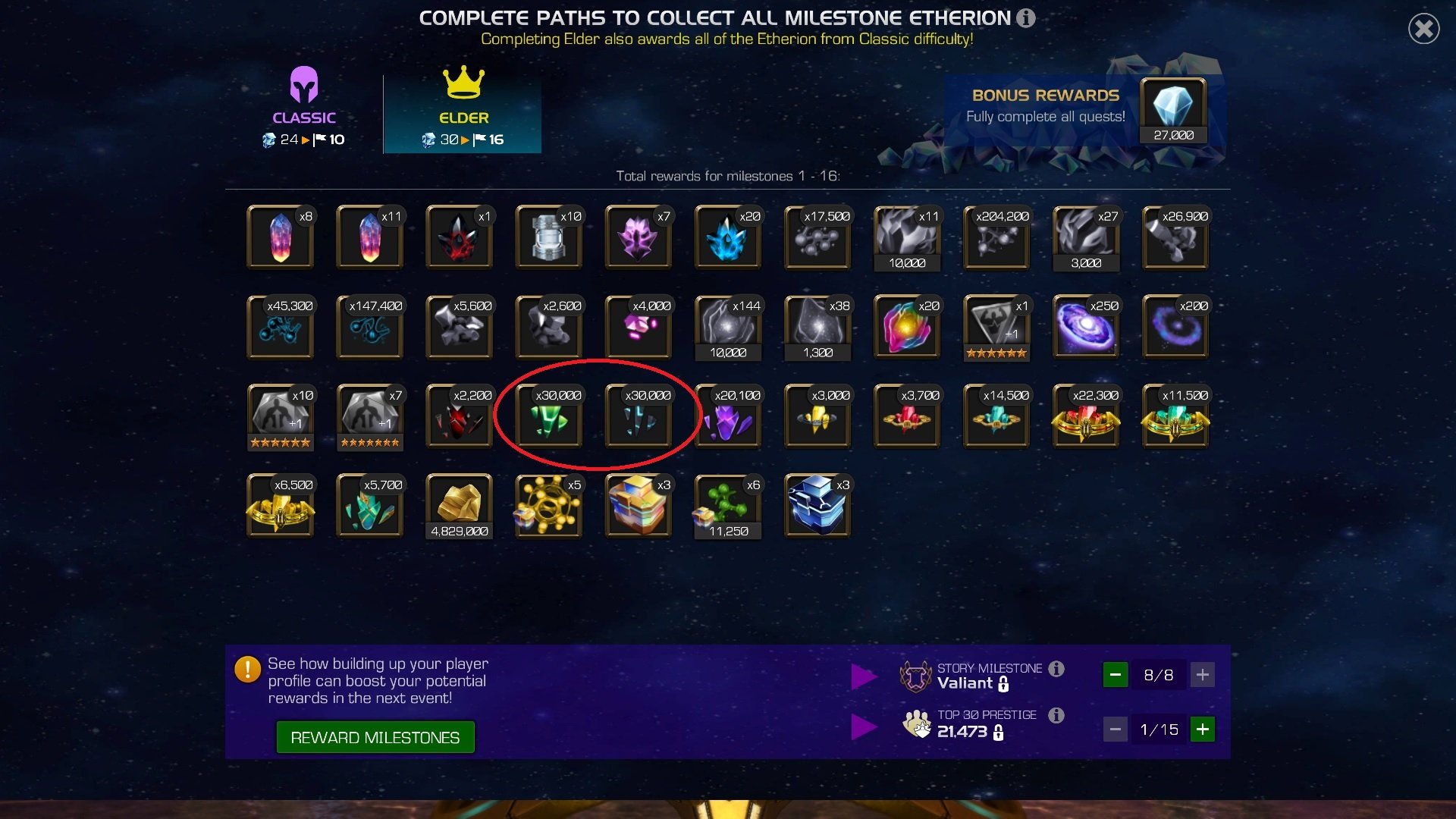Open Reward Milestones
The height and width of the screenshot is (819, 1456).
pos(375,737)
